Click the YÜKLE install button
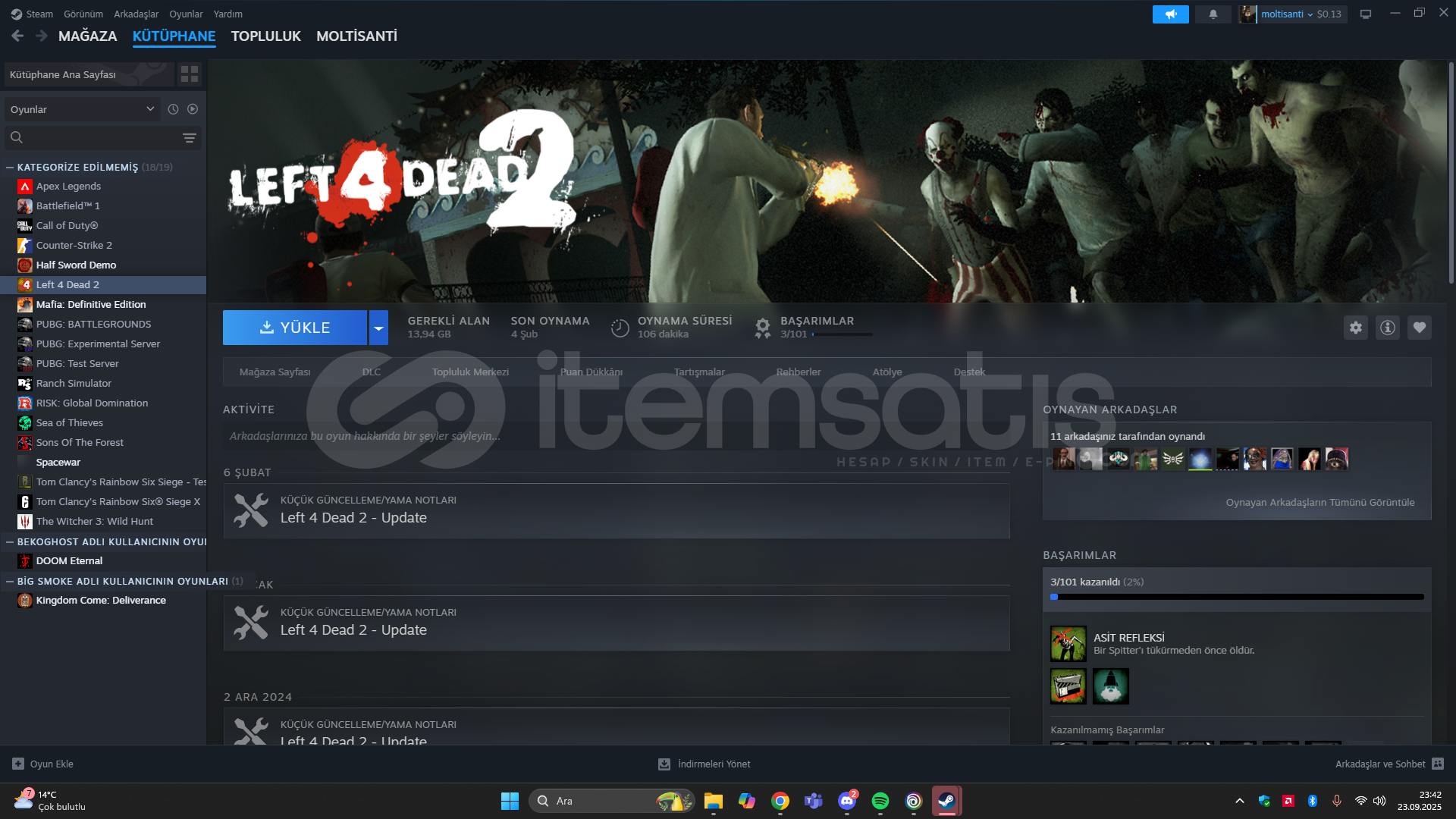Viewport: 1456px width, 819px height. click(295, 328)
